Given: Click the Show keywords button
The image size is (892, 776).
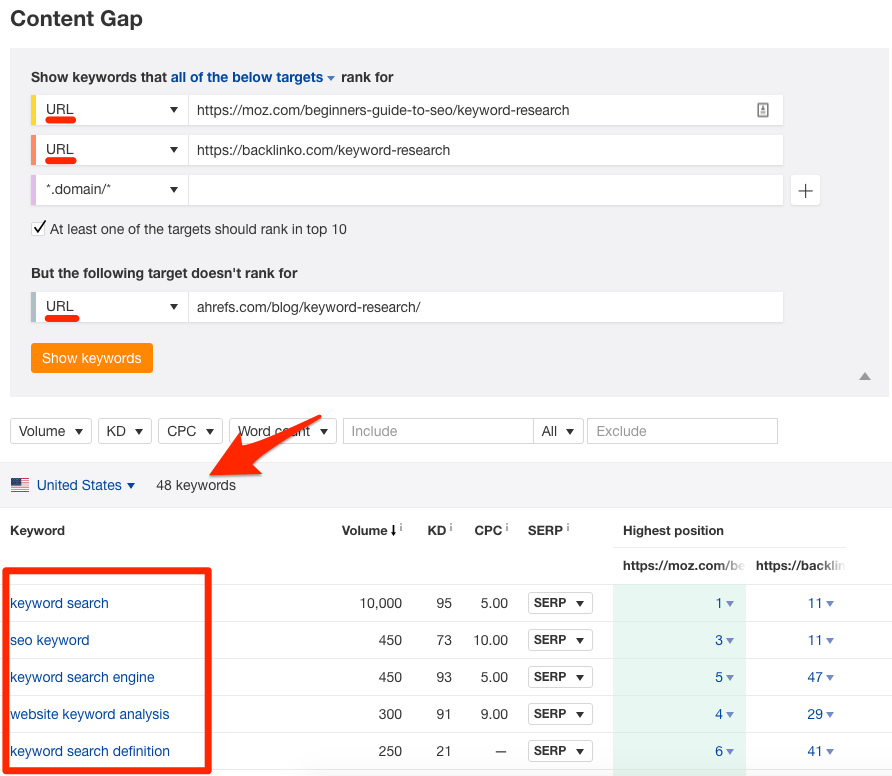Looking at the screenshot, I should pos(92,358).
